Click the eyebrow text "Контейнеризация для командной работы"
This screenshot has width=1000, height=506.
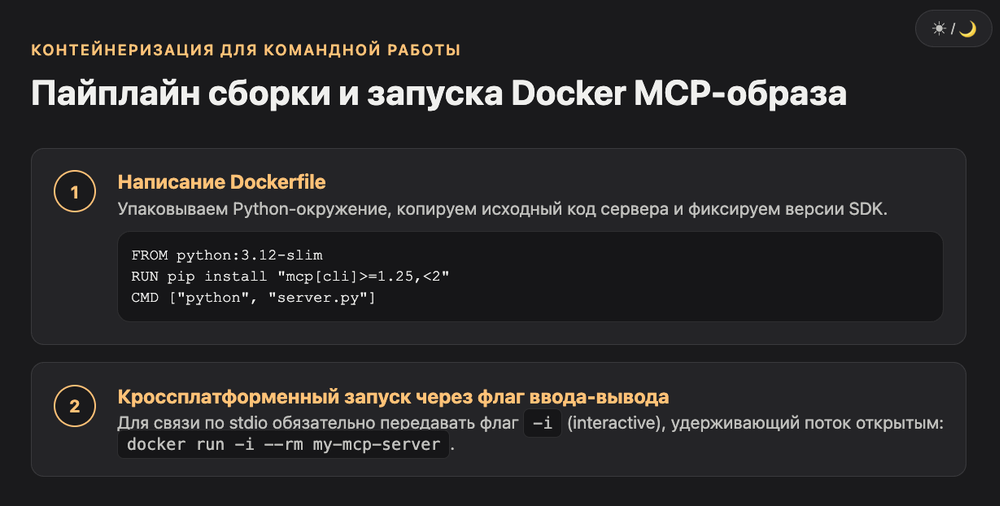246,50
